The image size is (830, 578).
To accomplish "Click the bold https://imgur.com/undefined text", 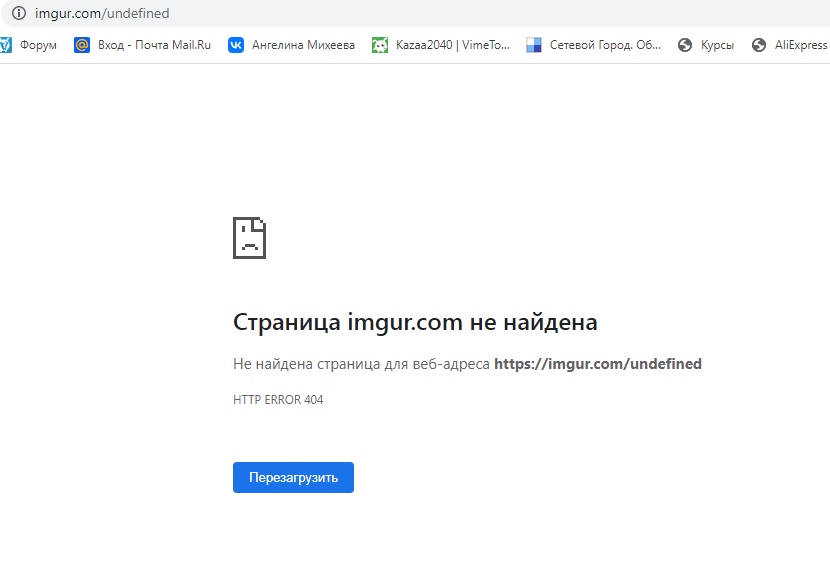I will pos(597,364).
